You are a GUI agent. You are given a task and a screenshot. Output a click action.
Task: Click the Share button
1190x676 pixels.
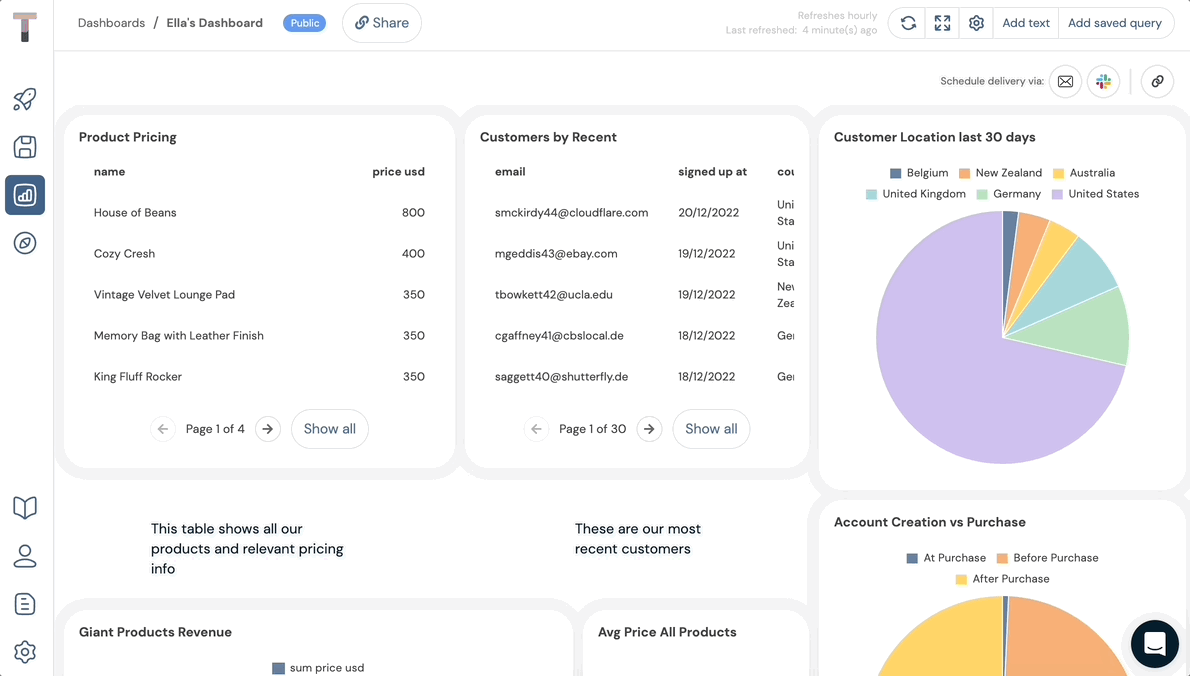point(382,23)
